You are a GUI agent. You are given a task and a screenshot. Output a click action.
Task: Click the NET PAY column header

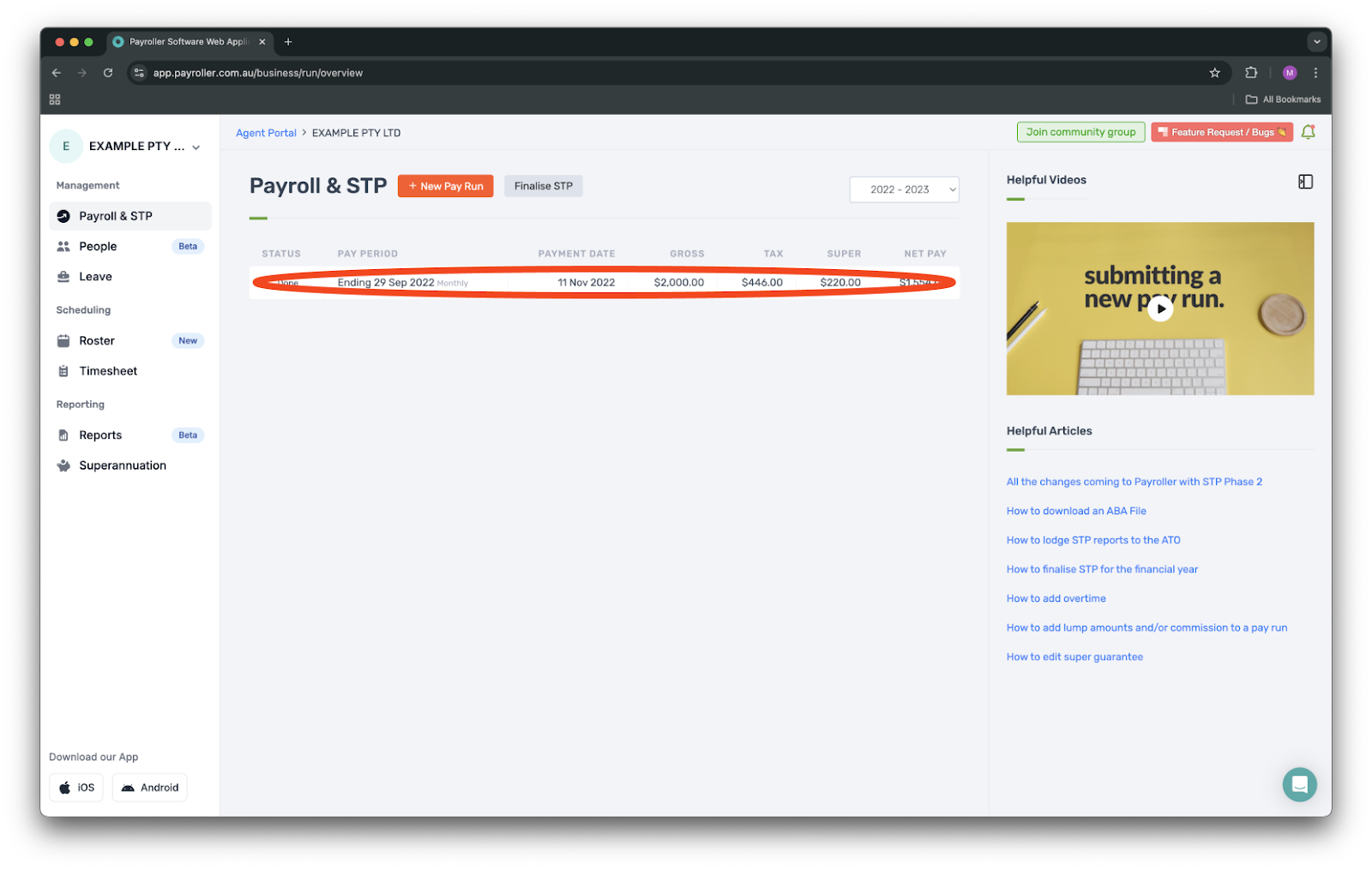tap(925, 254)
